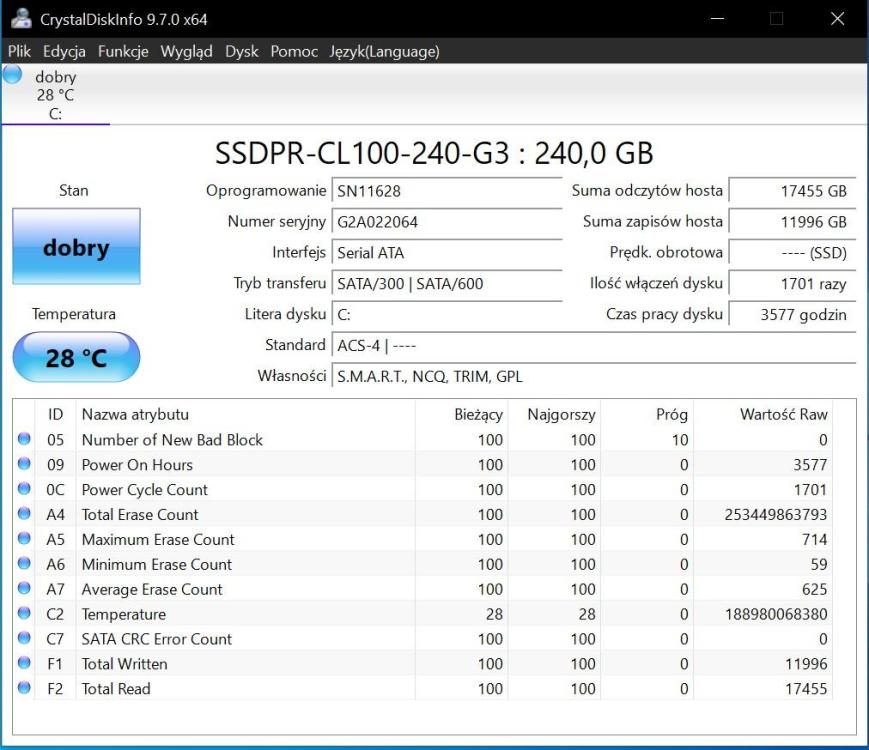
Task: Click the 28 °C temperature button
Action: (76, 357)
